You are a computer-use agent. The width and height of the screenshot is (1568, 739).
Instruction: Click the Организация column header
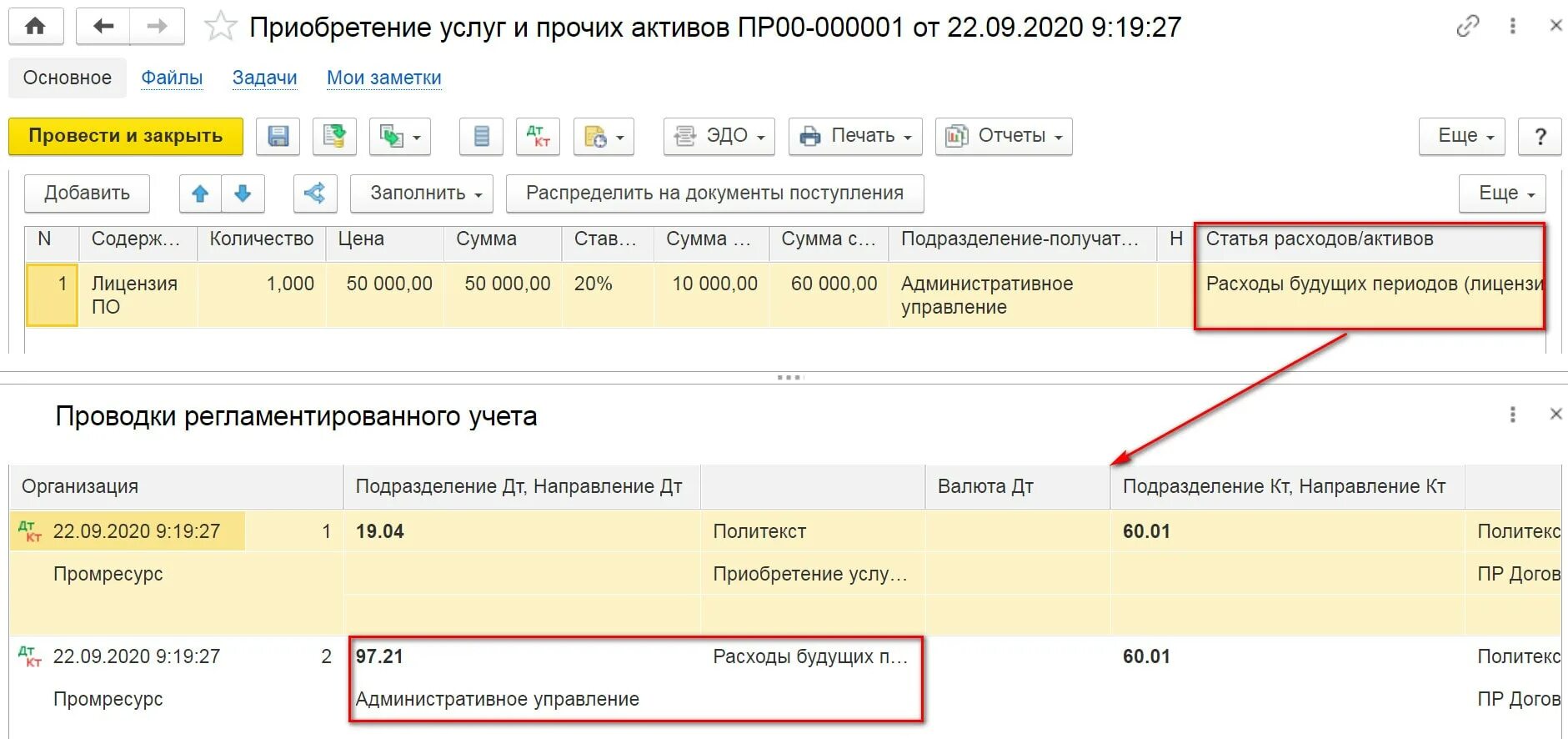(176, 487)
